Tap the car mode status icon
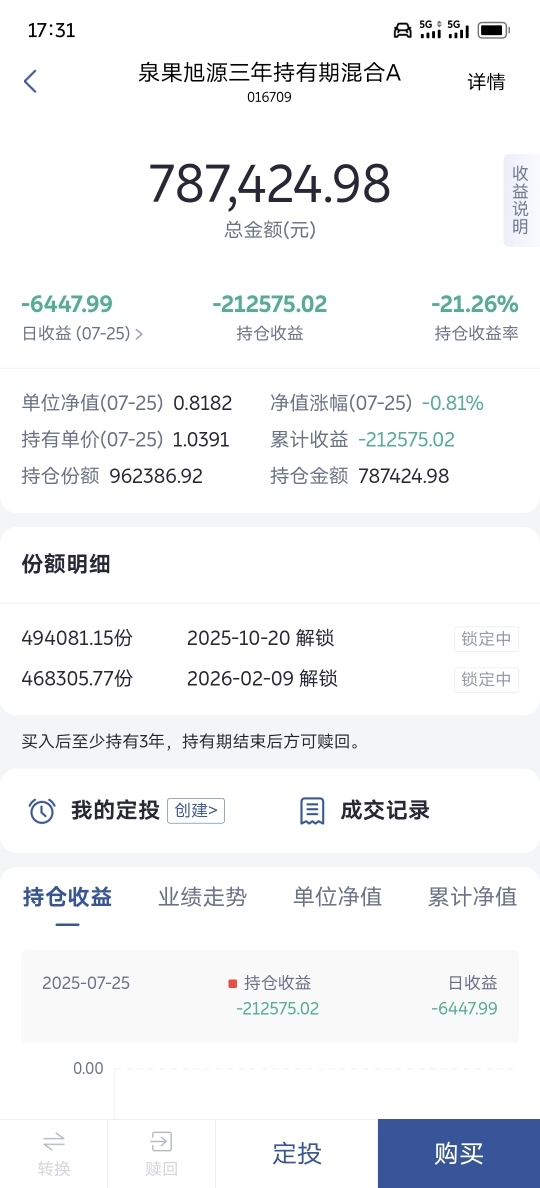540x1188 pixels. (403, 30)
